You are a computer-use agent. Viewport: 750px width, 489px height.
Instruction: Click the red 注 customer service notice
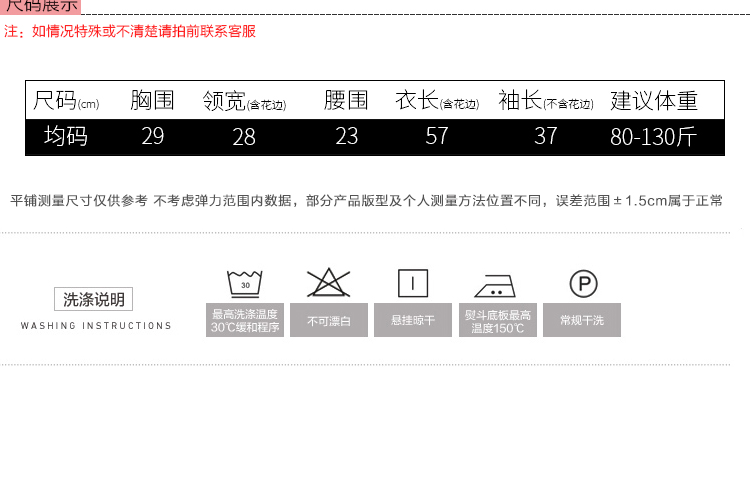point(130,31)
